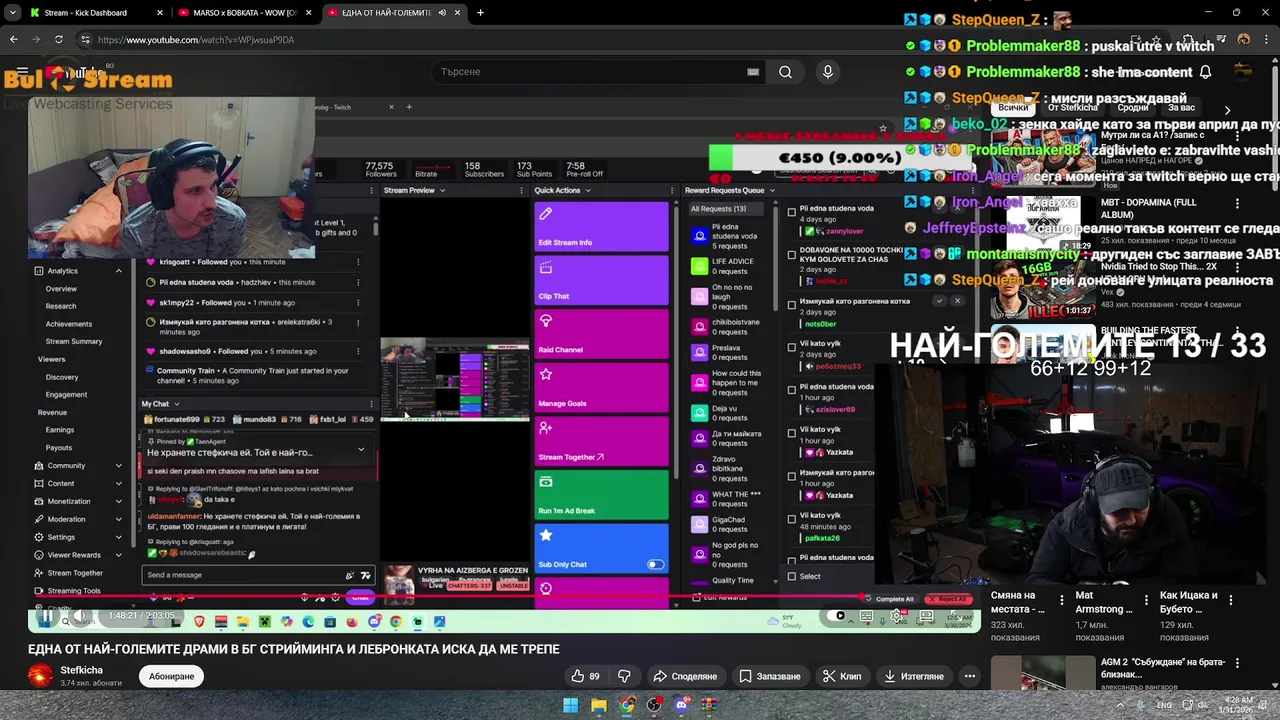Check the DOBAVQNE NA 10000 TOCHKI request checkbox
This screenshot has width=1280, height=720.
click(792, 254)
